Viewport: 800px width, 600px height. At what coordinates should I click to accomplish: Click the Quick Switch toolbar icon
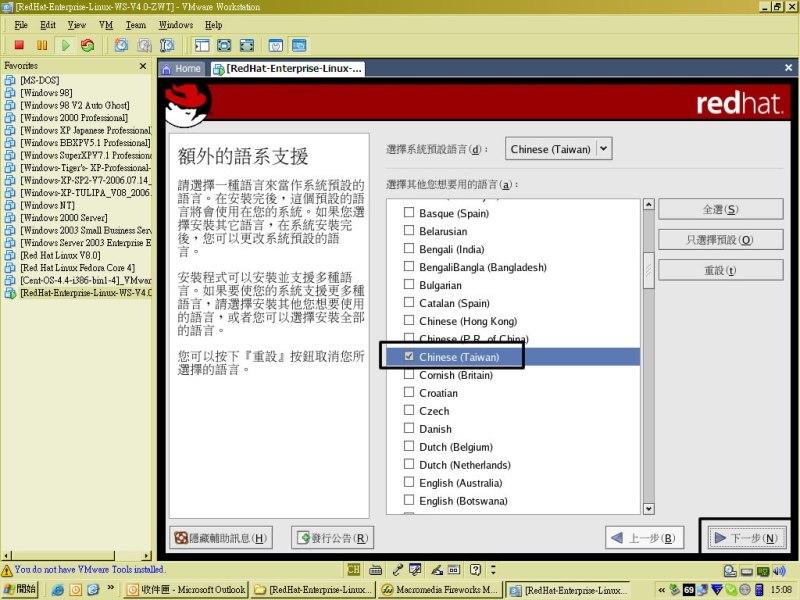(x=247, y=45)
